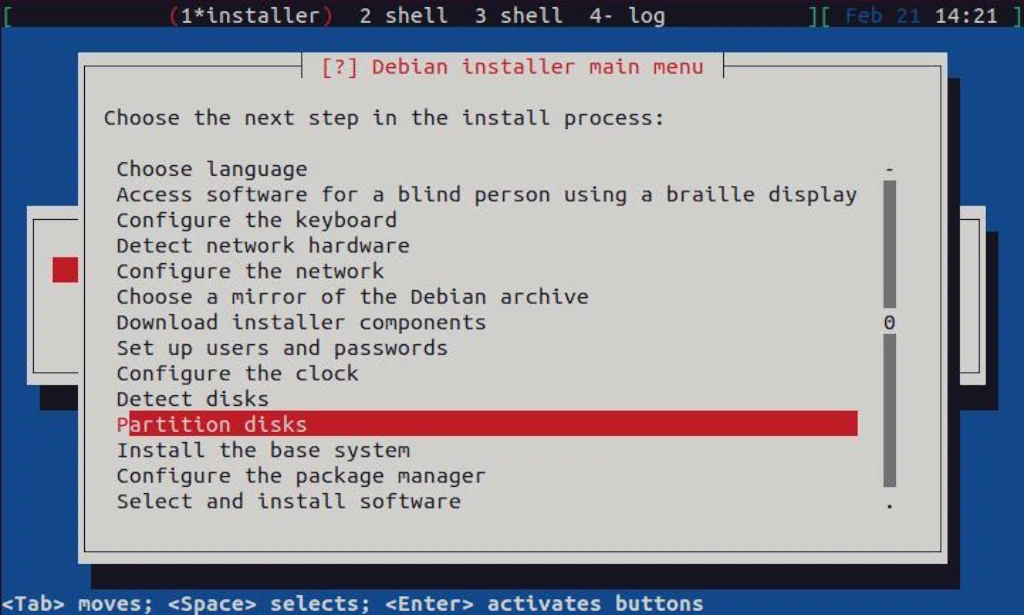Image resolution: width=1024 pixels, height=615 pixels.
Task: Select "Select and install software"
Action: point(287,501)
